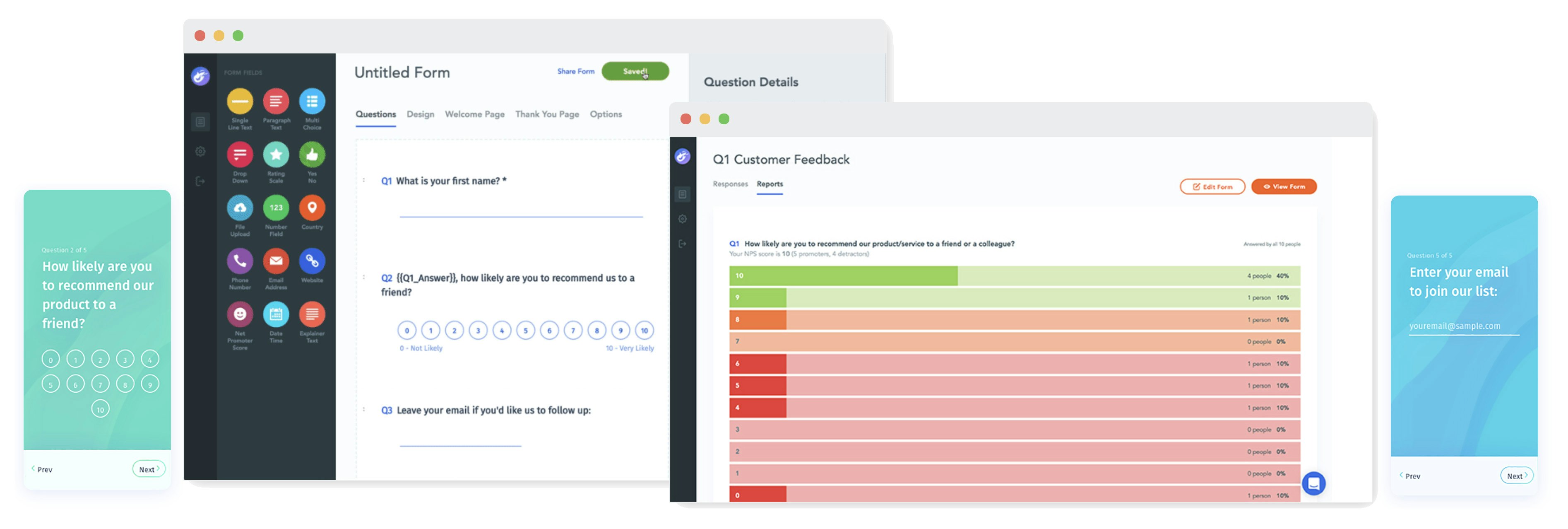Choose rating 10 in Q2 scale
1568x529 pixels.
coord(644,330)
